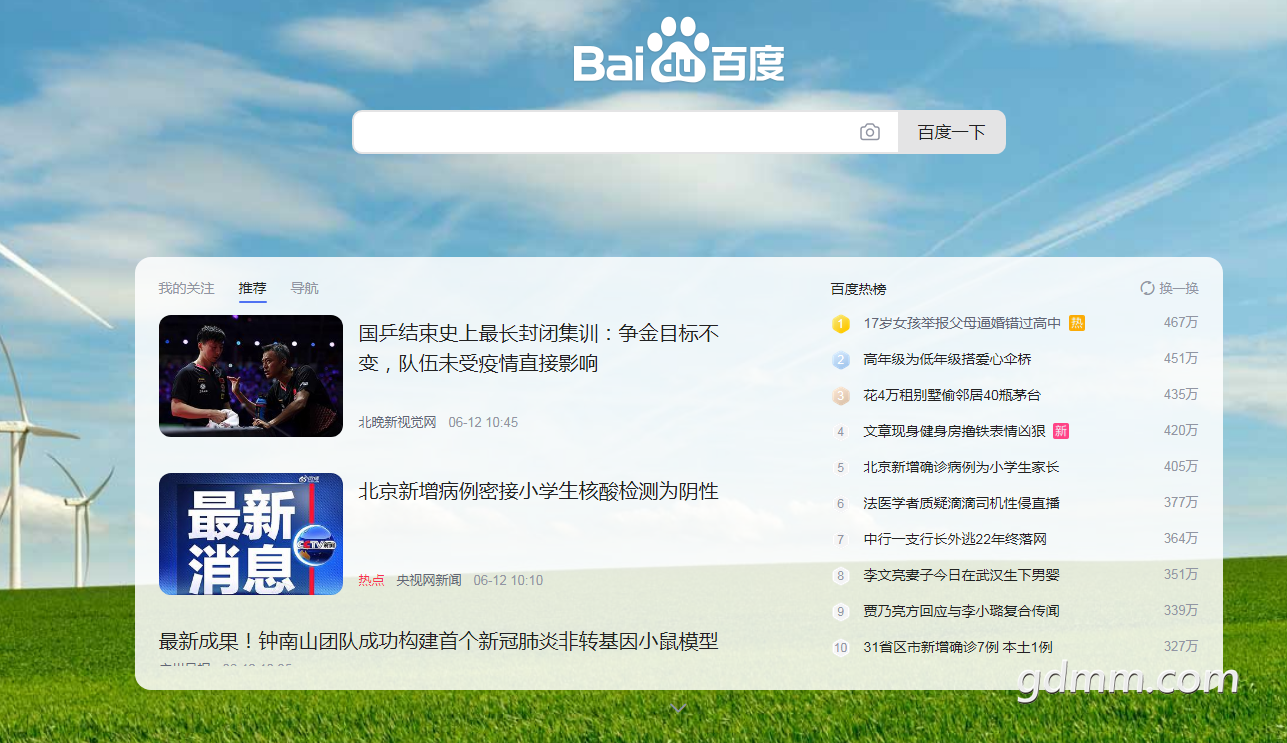1287x743 pixels.
Task: Click rank number 6 in the hot list
Action: coord(841,504)
